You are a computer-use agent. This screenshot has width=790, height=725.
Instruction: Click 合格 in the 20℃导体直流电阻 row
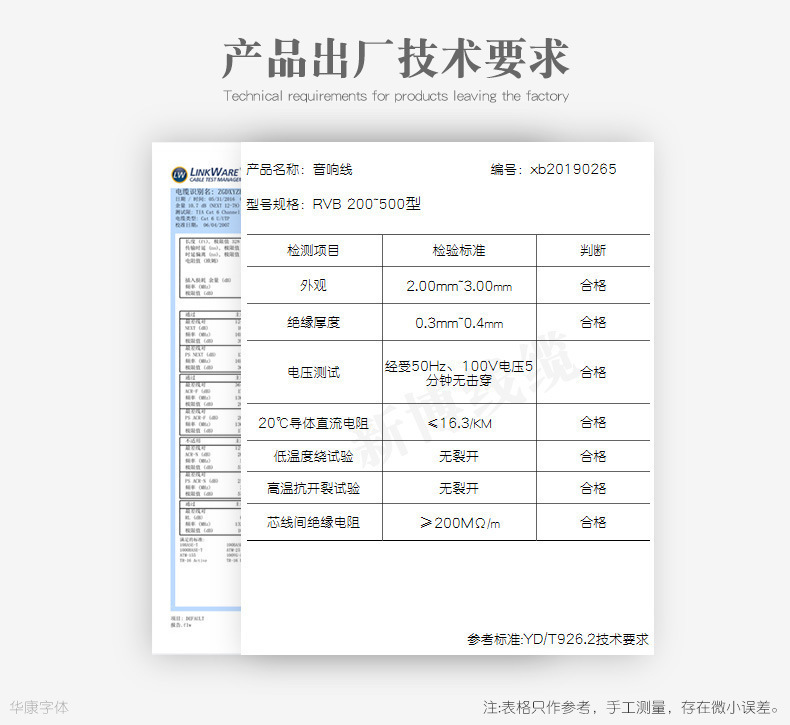(x=593, y=423)
